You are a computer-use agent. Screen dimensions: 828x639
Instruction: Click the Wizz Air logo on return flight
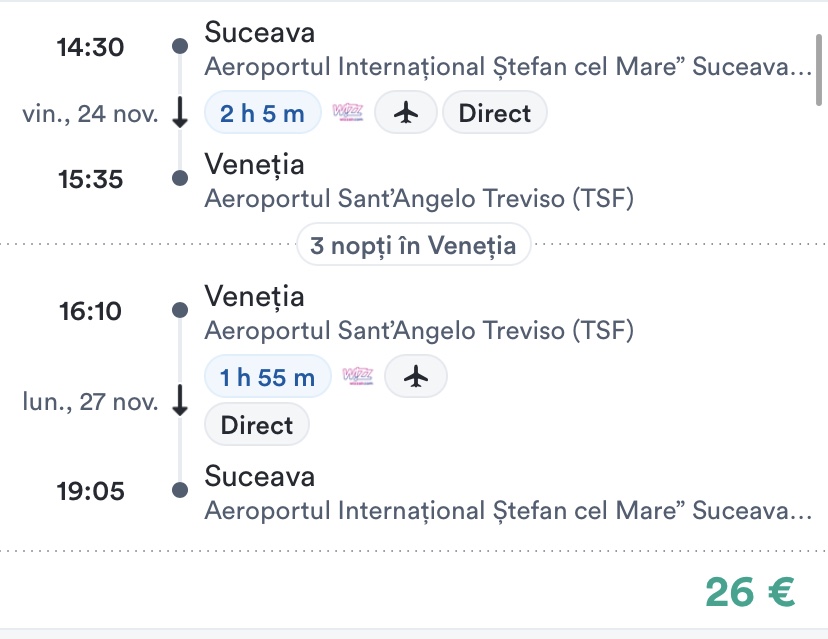[x=358, y=376]
